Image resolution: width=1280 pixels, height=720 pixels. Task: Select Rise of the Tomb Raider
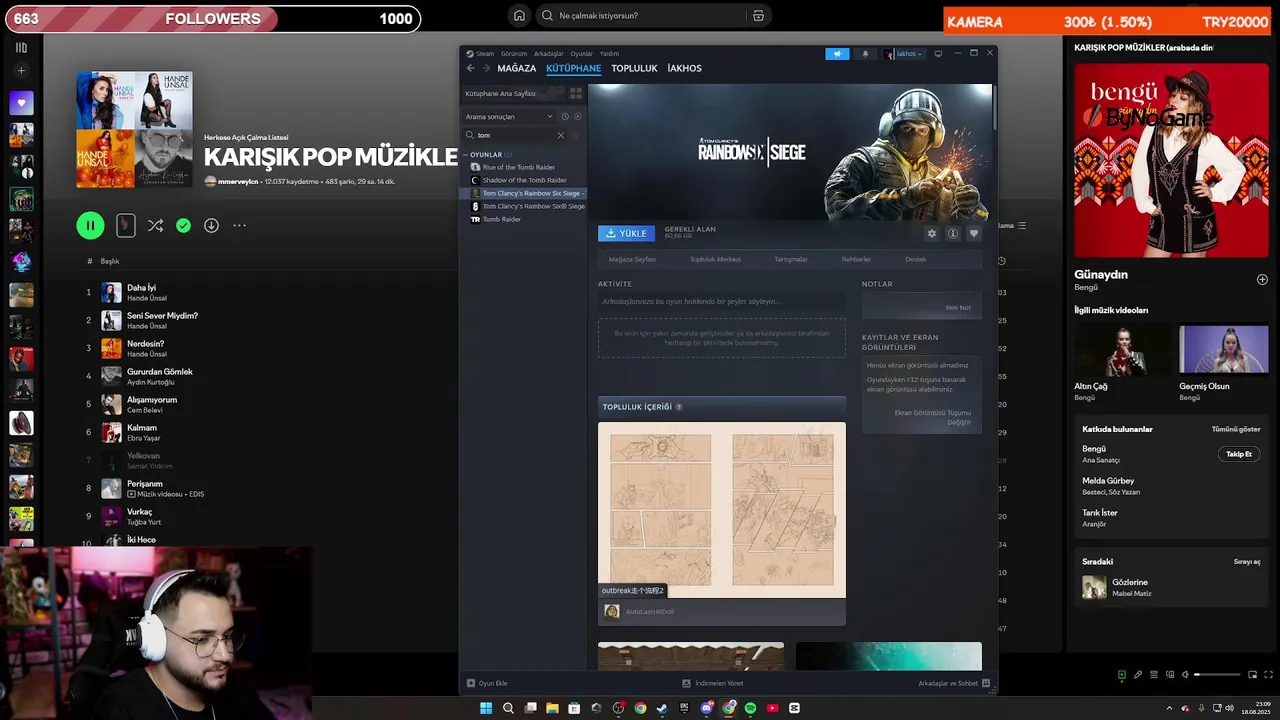coord(518,167)
